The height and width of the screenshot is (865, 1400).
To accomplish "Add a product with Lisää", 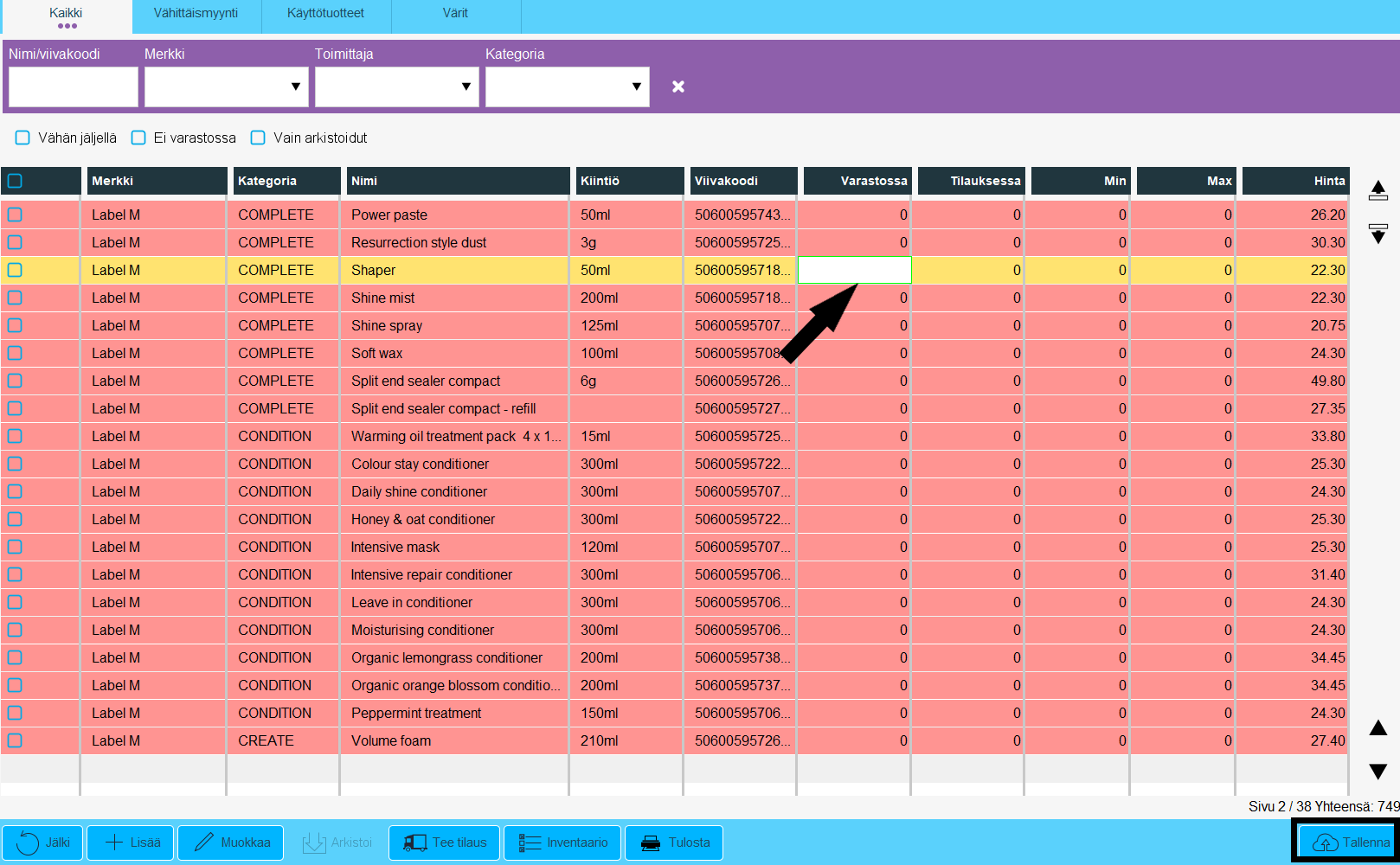I will [x=132, y=843].
